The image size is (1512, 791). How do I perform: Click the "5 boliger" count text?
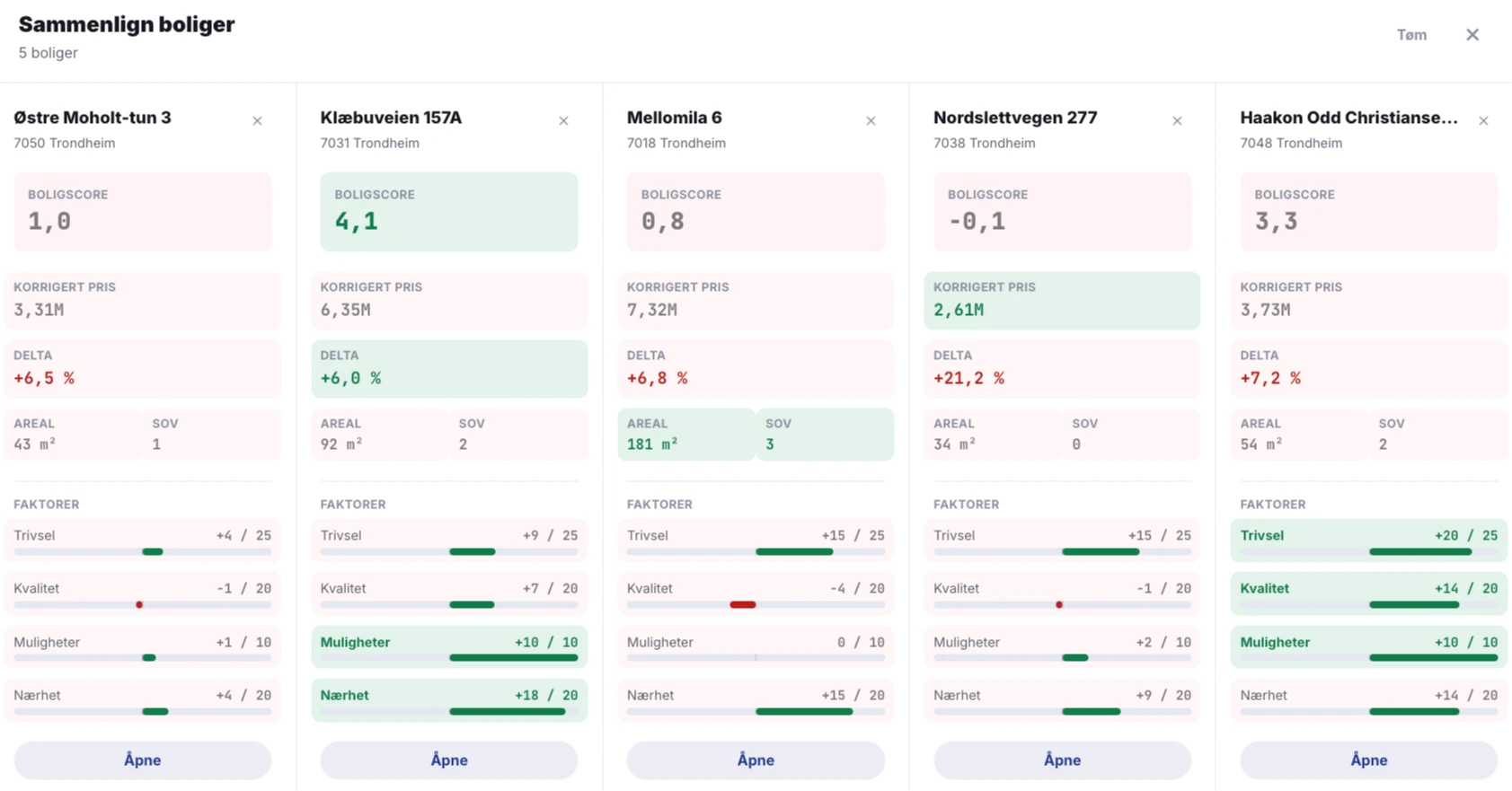49,53
